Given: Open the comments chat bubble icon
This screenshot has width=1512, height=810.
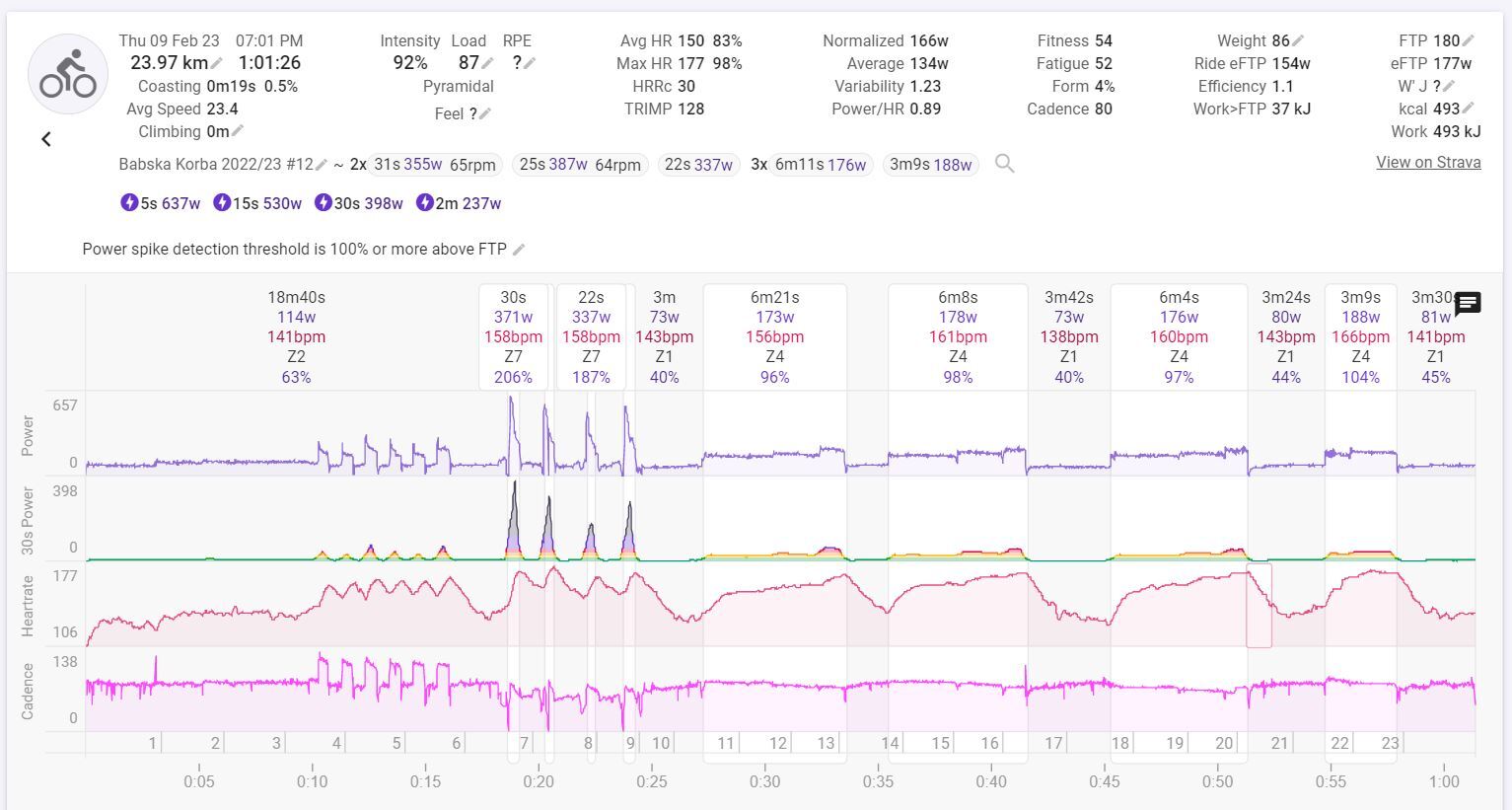Looking at the screenshot, I should point(1468,304).
